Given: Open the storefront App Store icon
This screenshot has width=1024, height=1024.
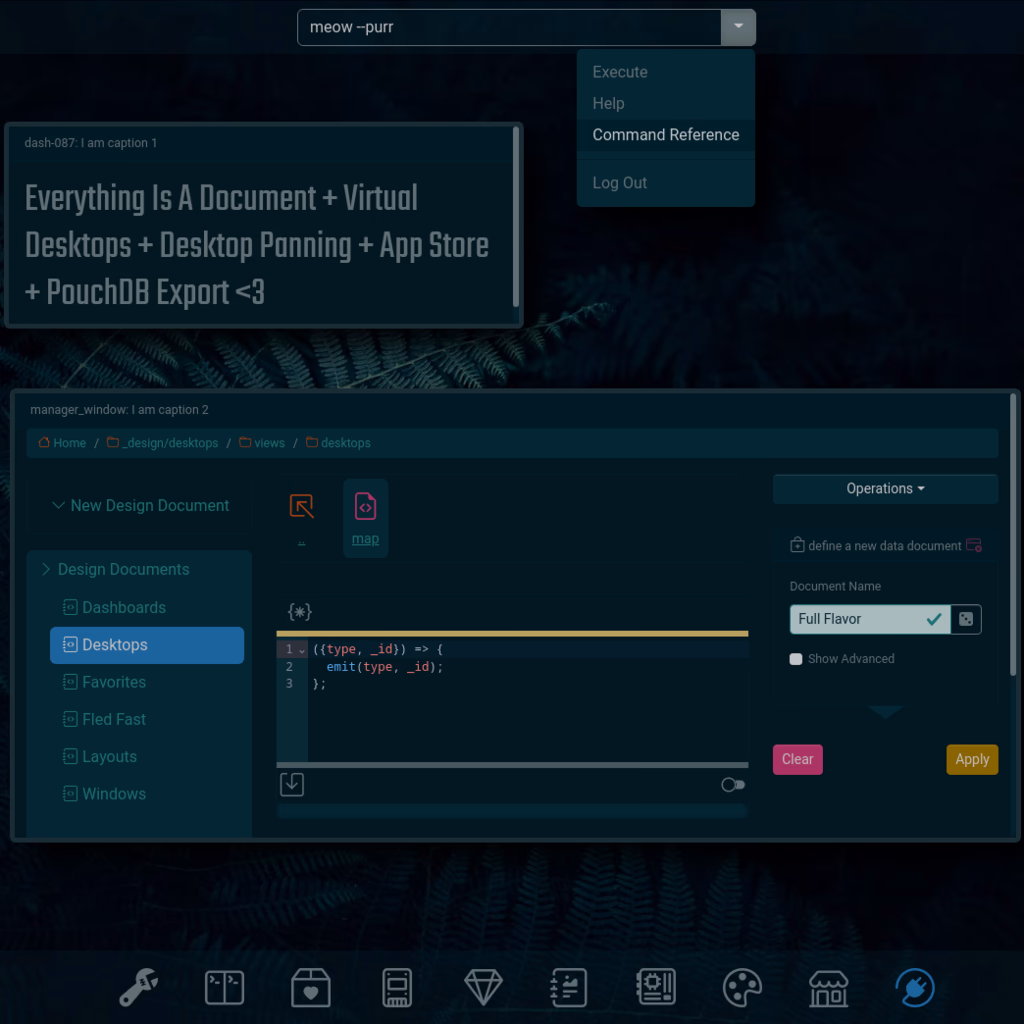Looking at the screenshot, I should click(x=828, y=988).
